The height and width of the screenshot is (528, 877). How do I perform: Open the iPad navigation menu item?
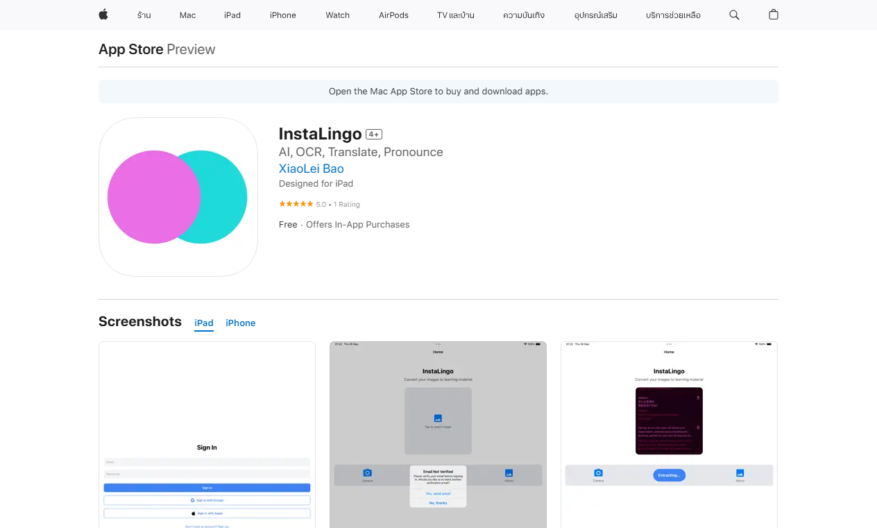pos(232,15)
